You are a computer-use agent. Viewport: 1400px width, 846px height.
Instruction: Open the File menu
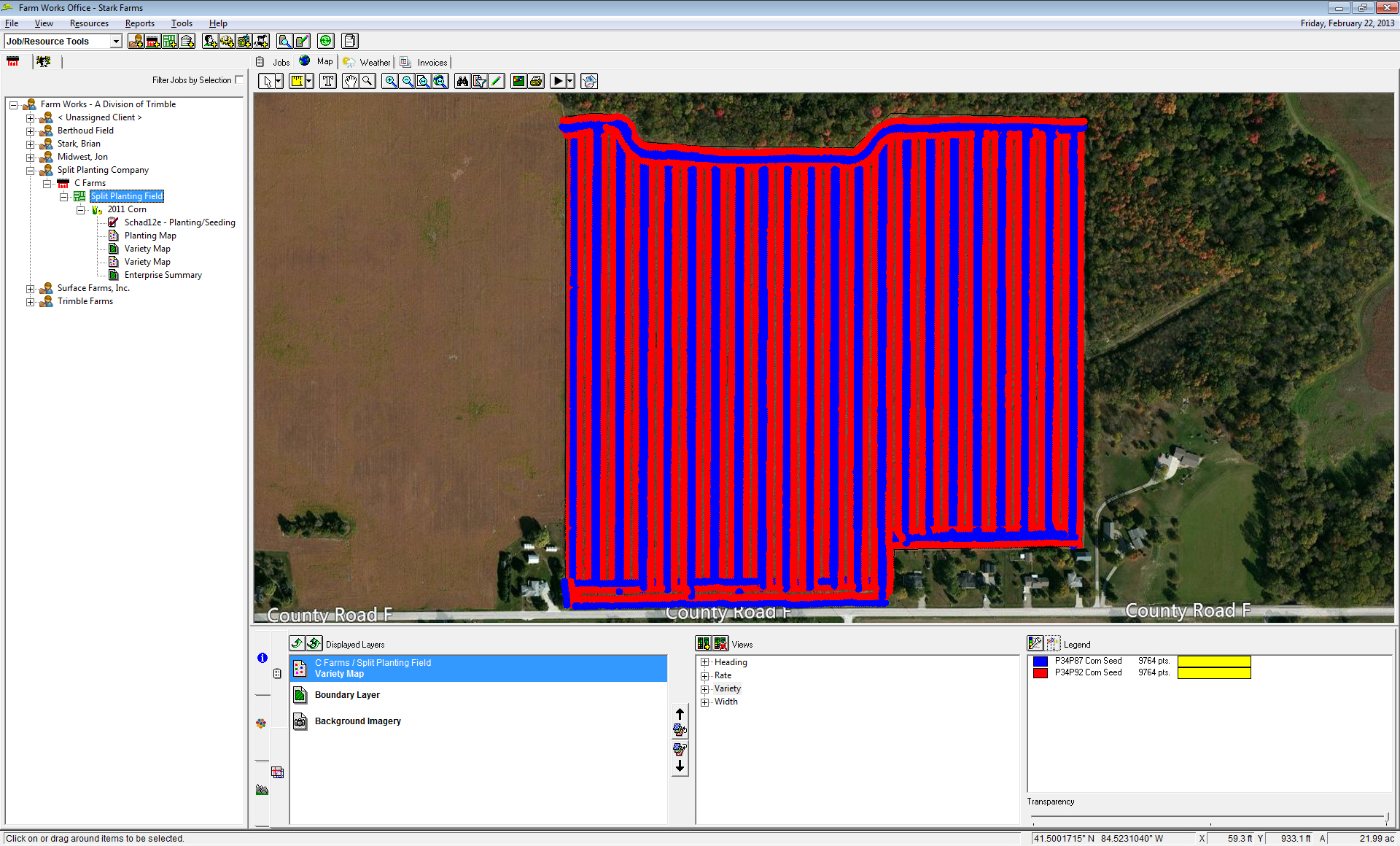[12, 23]
